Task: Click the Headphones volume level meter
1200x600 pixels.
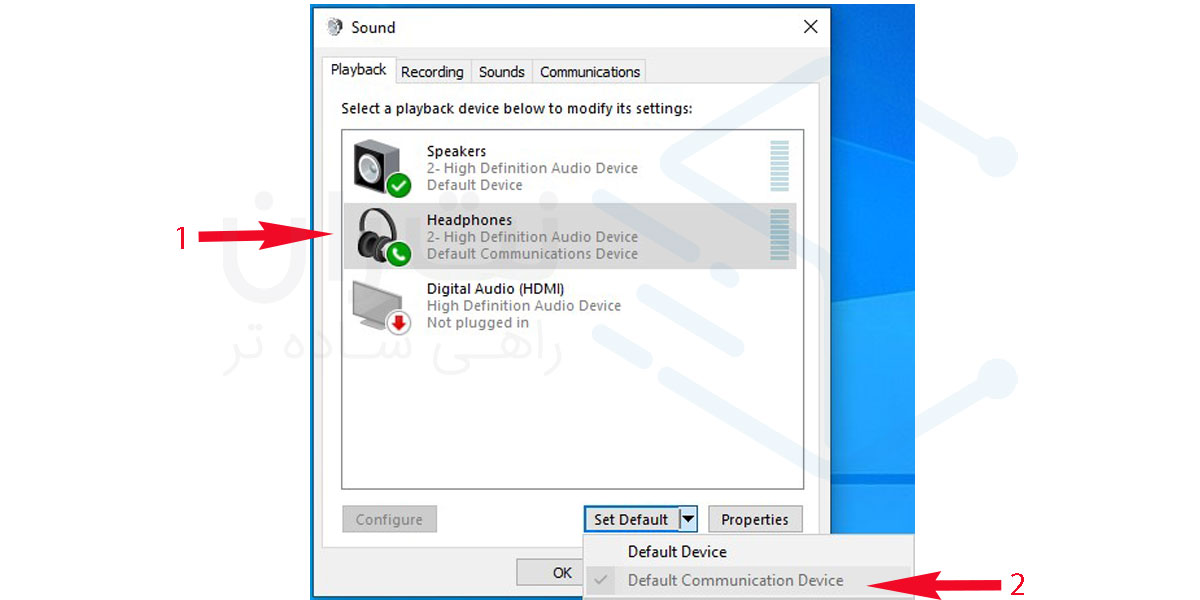Action: click(779, 235)
